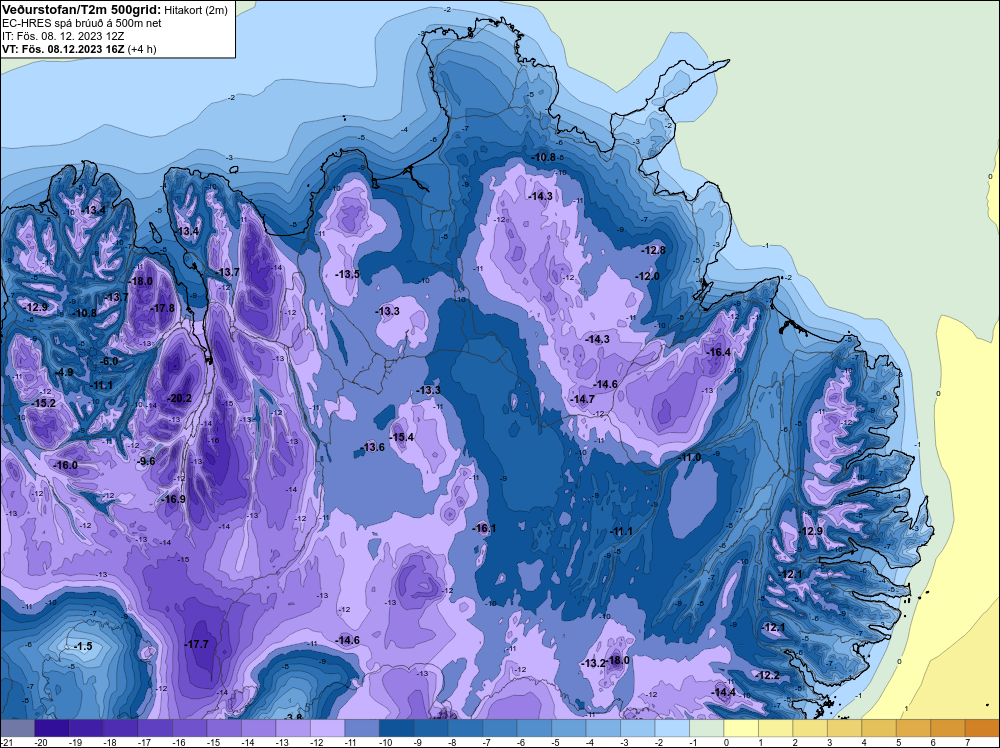
Task: Select the -15.2 temperature value
Action: click(43, 403)
